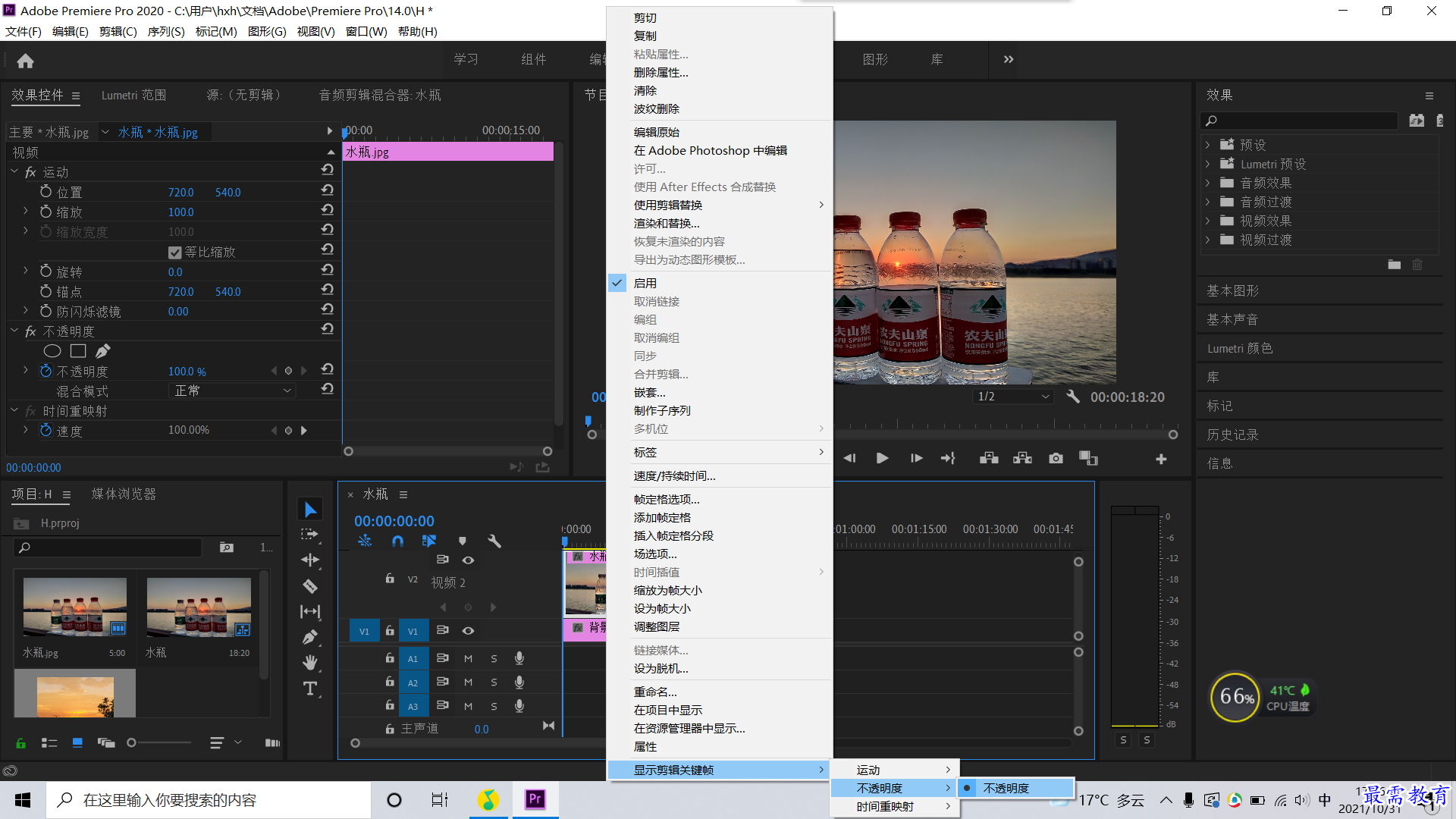Screen dimensions: 1456x819
Task: Open playback resolution dropdown 1/2
Action: point(1013,397)
